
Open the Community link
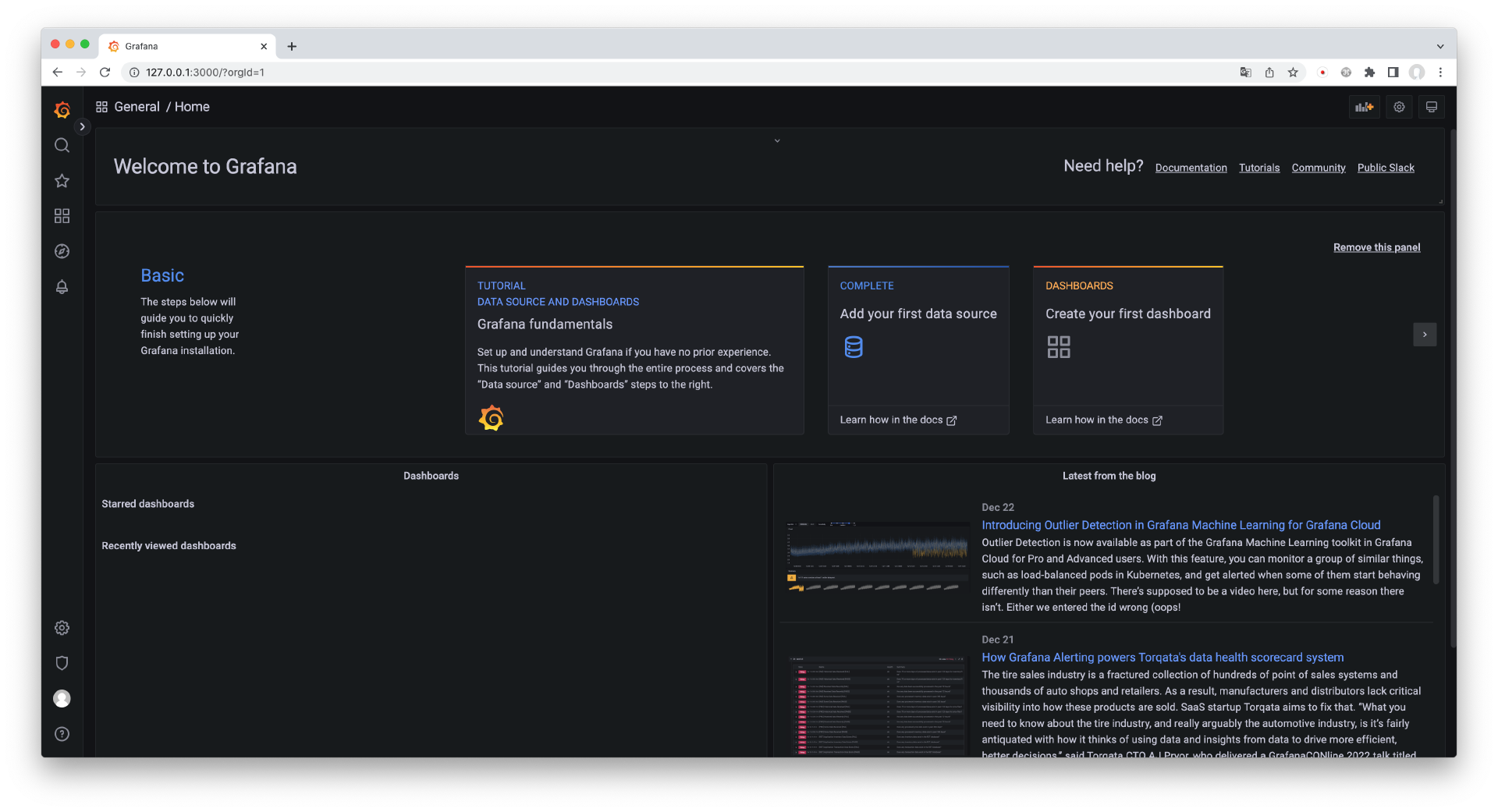1319,168
